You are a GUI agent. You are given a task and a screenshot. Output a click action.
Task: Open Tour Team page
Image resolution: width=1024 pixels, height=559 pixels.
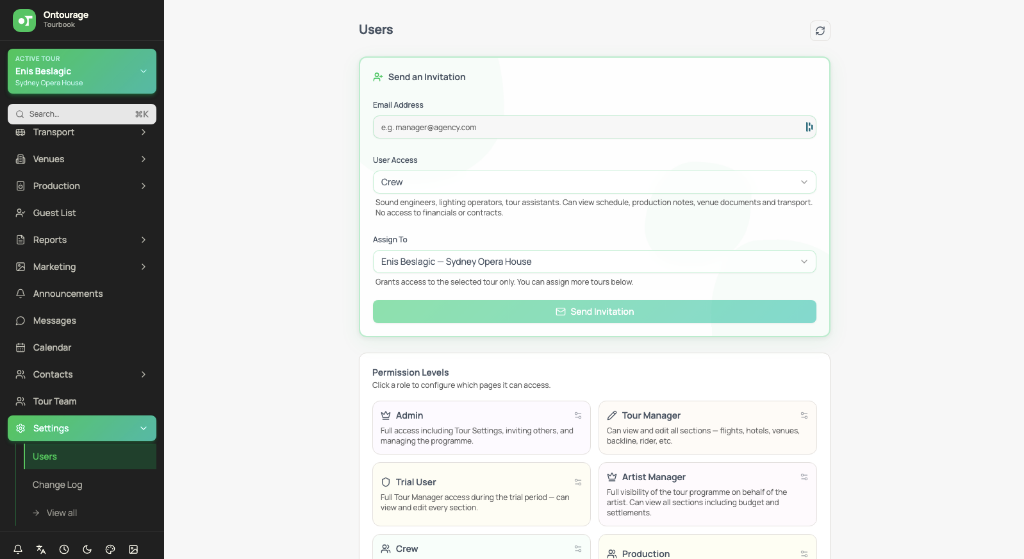82,402
